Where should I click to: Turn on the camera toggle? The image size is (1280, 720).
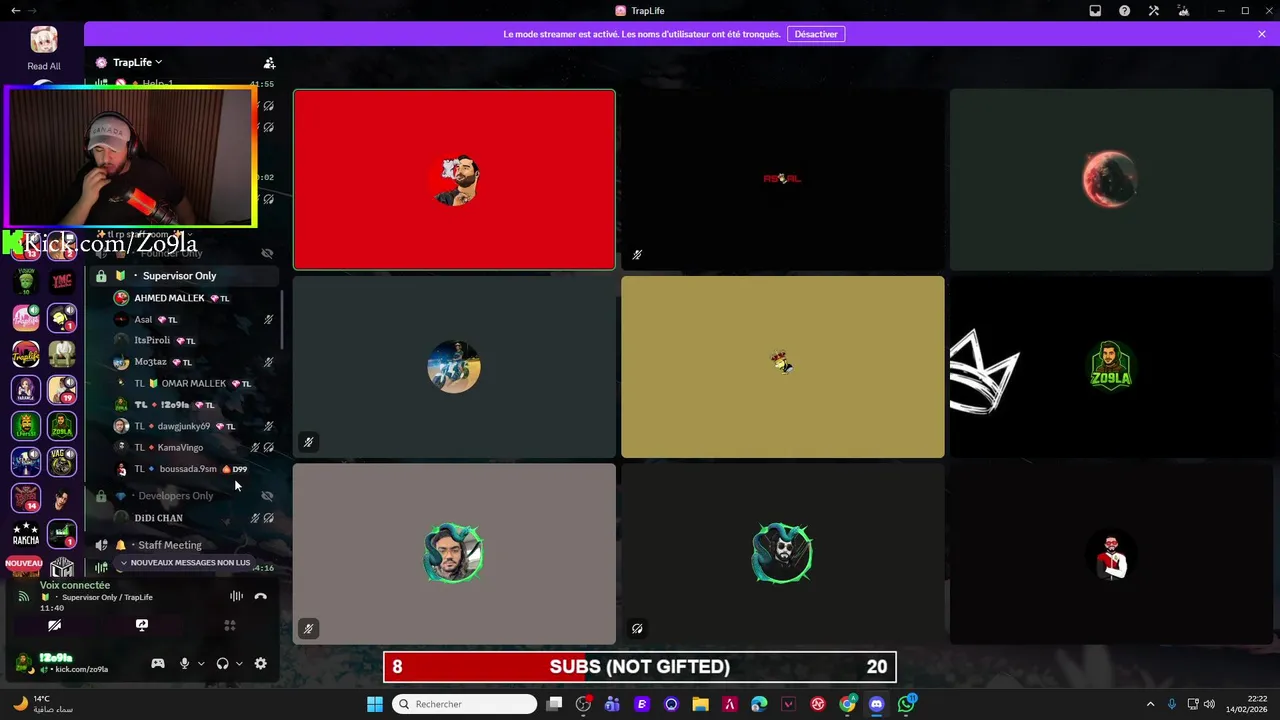[54, 625]
